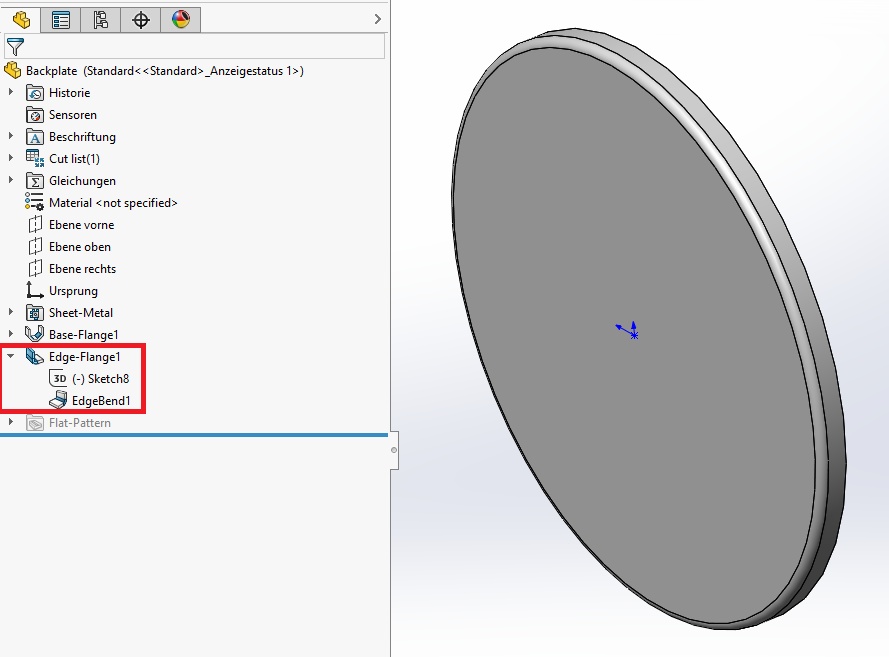Select the Ebene rechts plane

pos(82,269)
